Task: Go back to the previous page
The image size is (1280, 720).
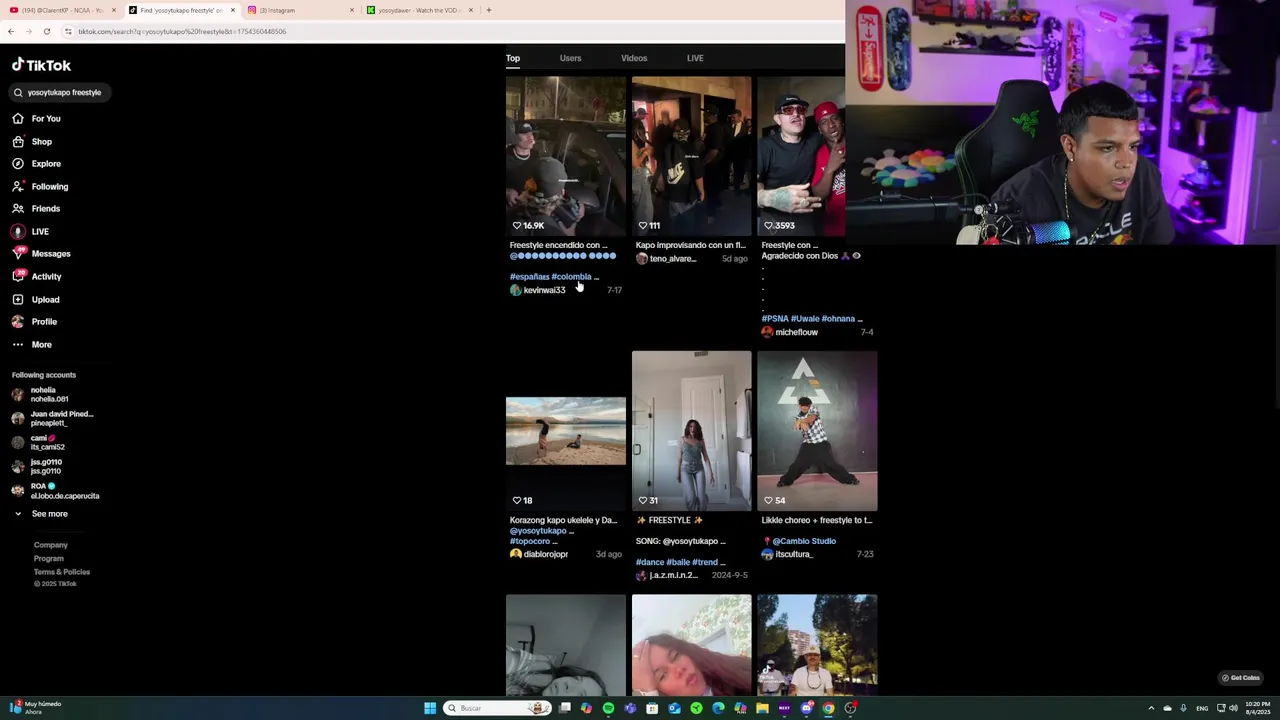Action: 11,31
